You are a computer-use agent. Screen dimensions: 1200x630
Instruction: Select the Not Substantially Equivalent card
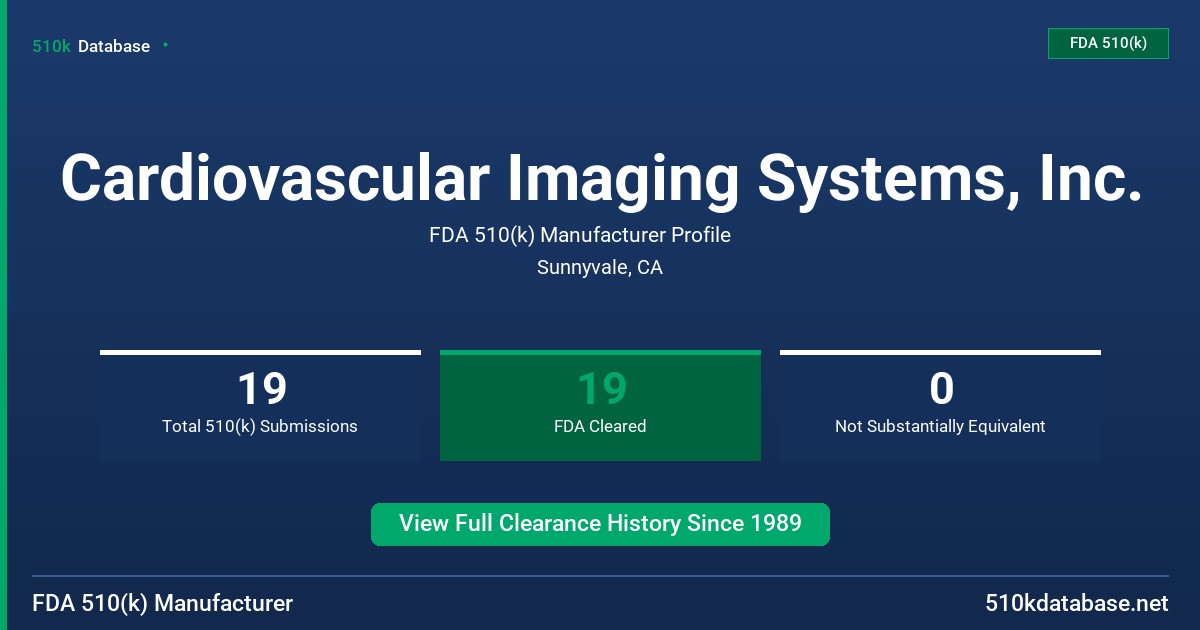click(940, 406)
